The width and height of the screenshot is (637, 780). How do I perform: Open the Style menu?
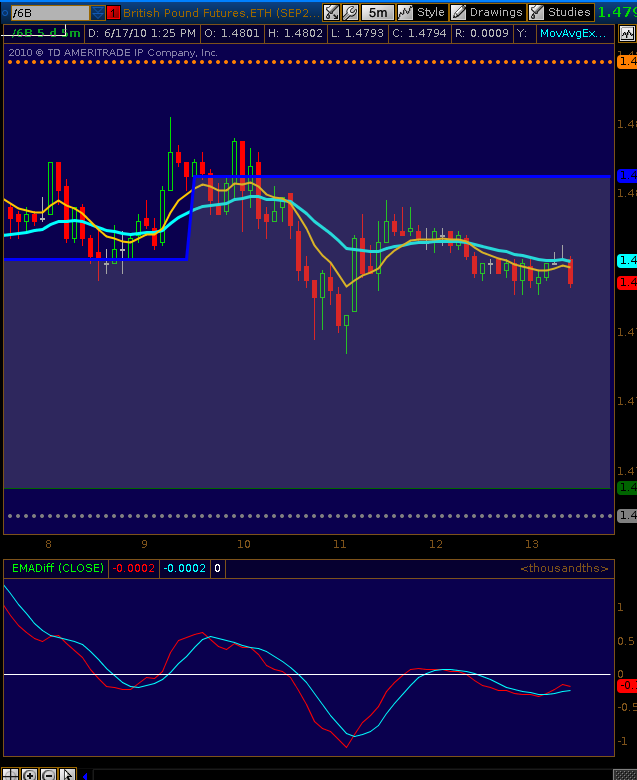[x=430, y=12]
